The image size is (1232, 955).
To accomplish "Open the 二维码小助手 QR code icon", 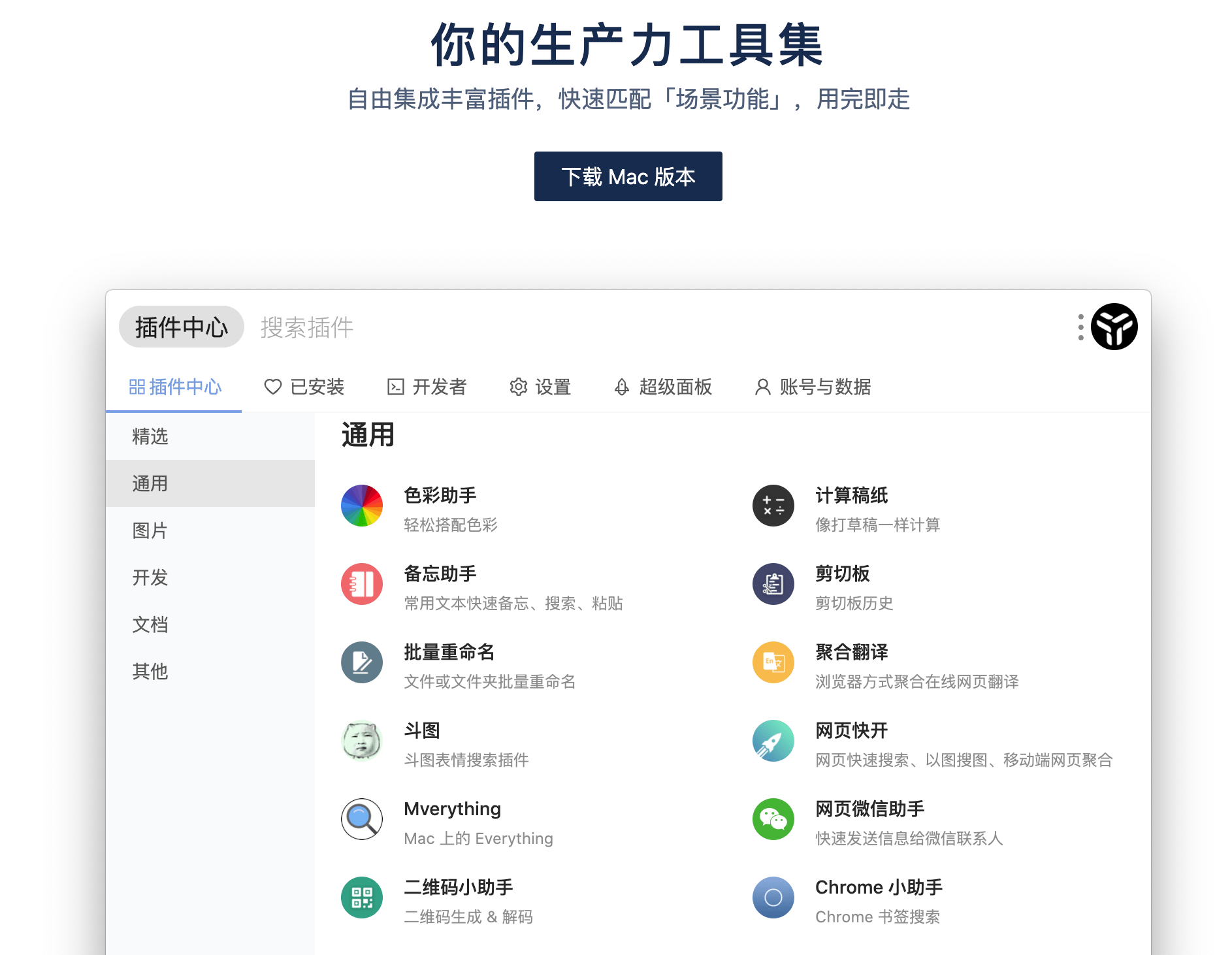I will [361, 898].
